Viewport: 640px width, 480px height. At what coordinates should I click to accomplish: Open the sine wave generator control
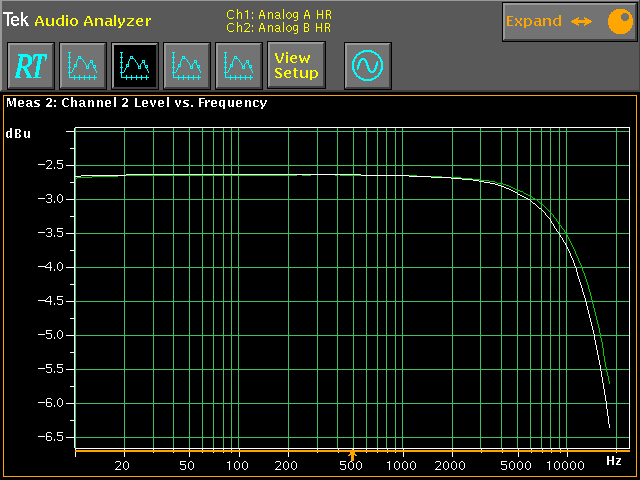pyautogui.click(x=367, y=66)
